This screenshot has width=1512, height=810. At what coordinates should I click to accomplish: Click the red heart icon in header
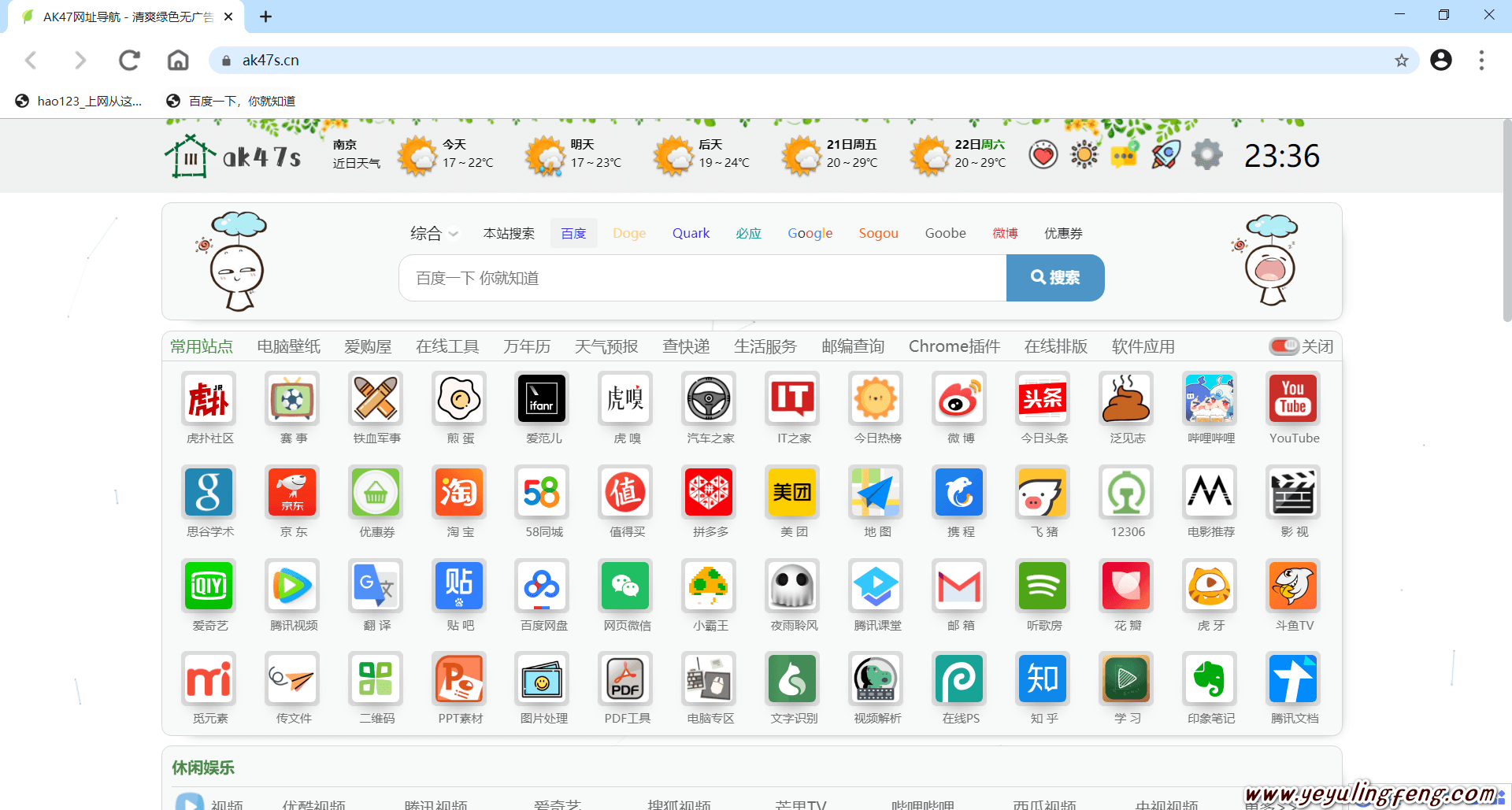coord(1043,154)
